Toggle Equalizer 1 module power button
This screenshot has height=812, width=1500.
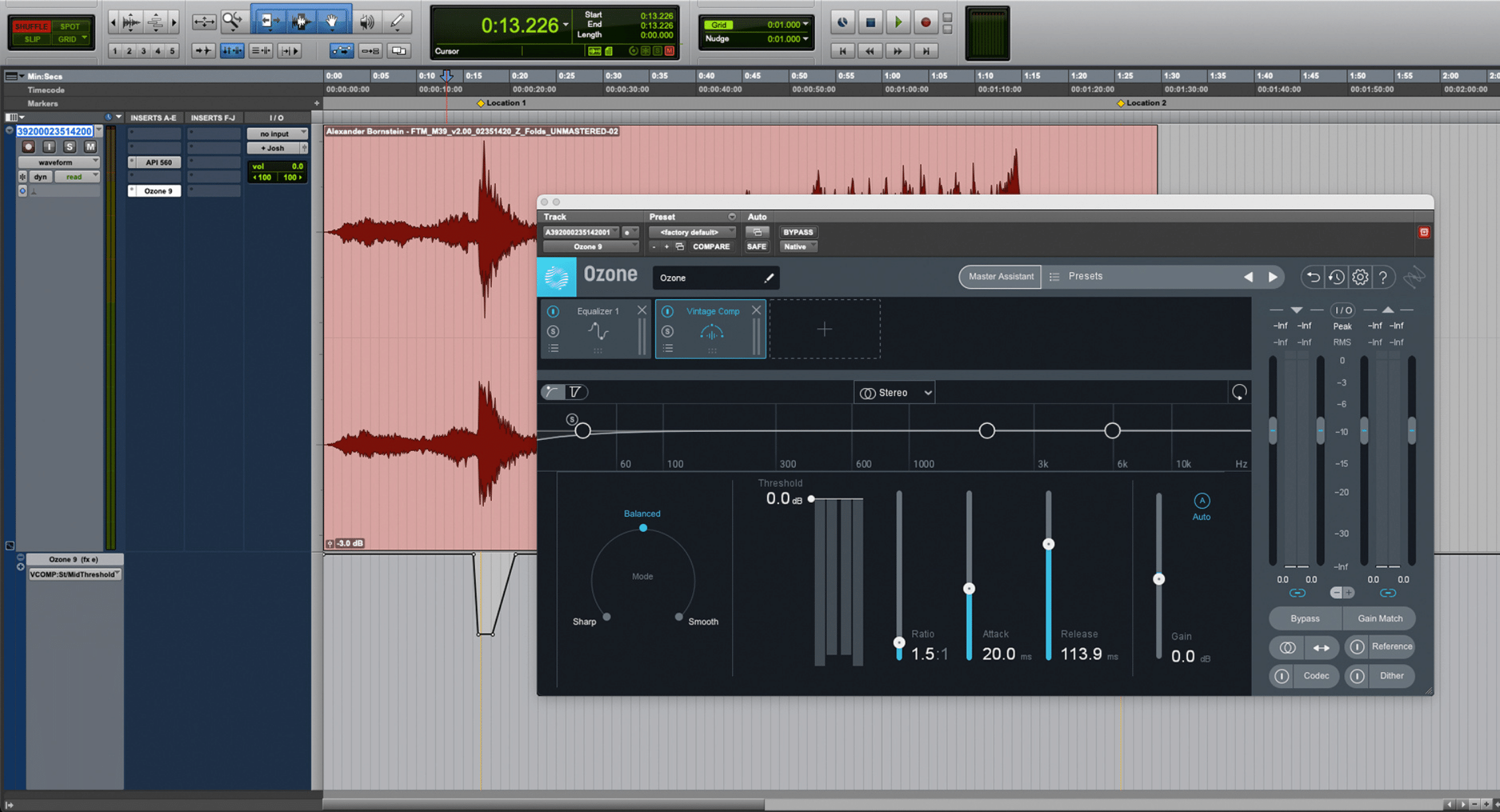coord(553,311)
